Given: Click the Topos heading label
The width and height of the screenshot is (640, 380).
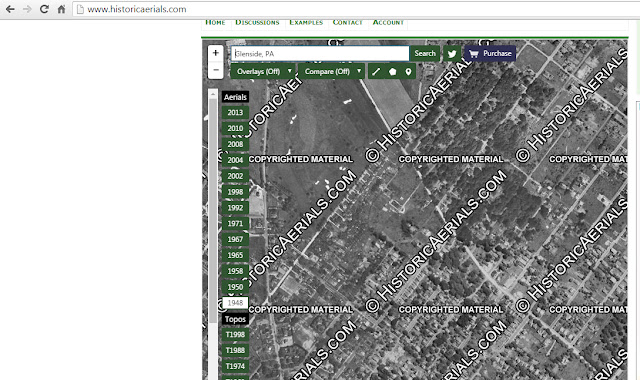Looking at the screenshot, I should click(235, 319).
